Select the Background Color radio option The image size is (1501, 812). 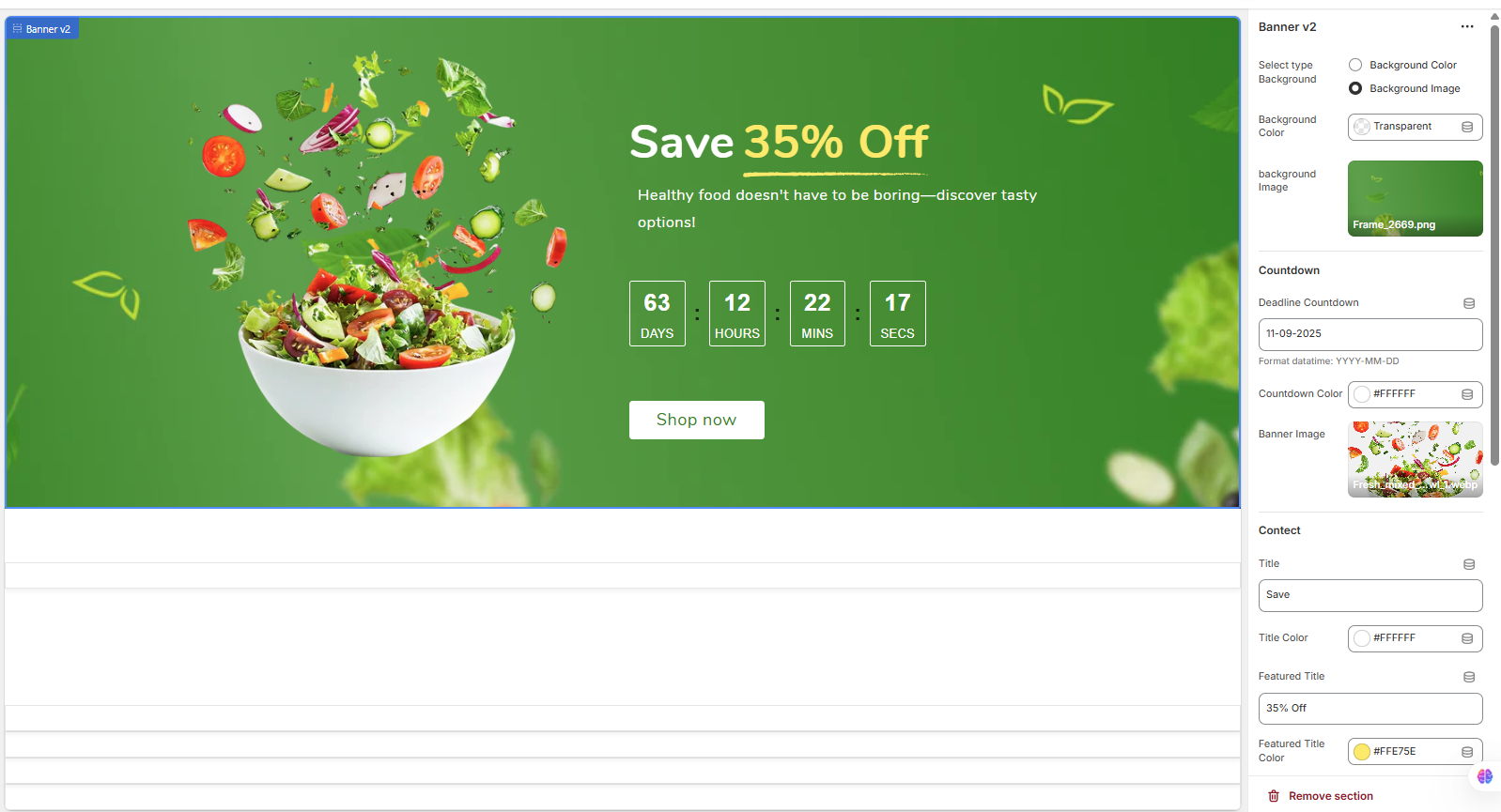1355,65
